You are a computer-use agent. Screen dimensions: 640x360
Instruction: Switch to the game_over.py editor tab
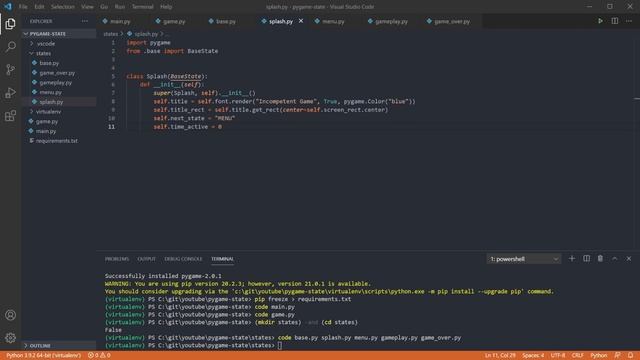451,21
